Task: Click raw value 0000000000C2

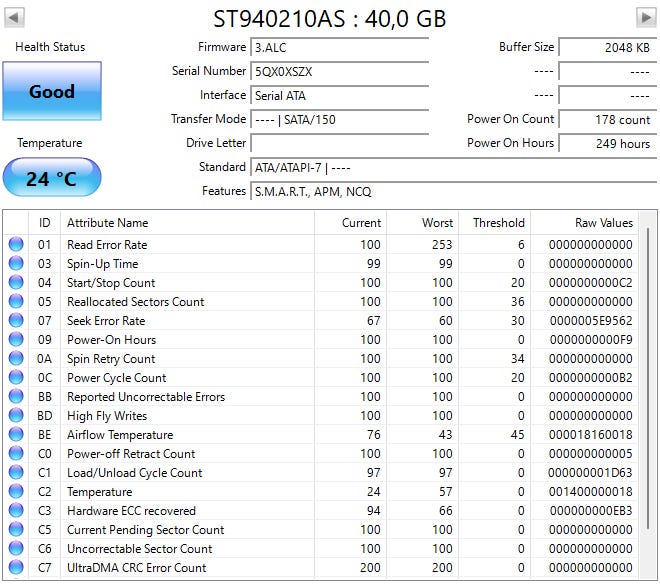Action: 591,282
